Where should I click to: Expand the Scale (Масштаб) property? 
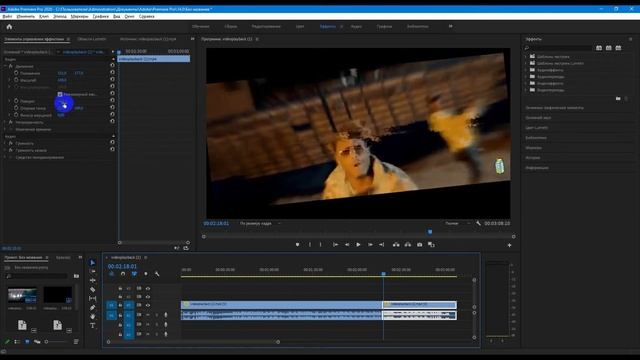click(x=10, y=80)
